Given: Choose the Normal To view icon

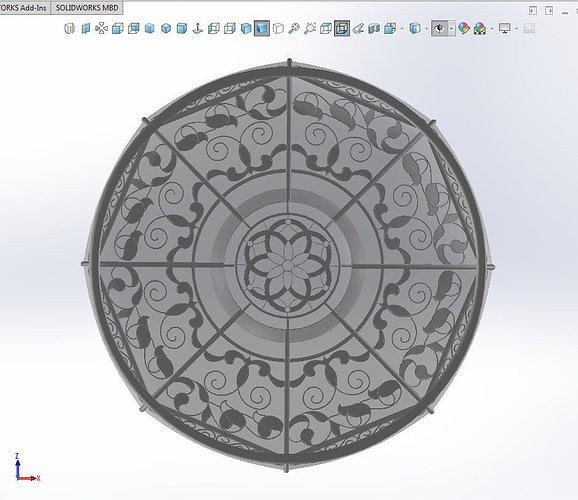Looking at the screenshot, I should pos(198,28).
